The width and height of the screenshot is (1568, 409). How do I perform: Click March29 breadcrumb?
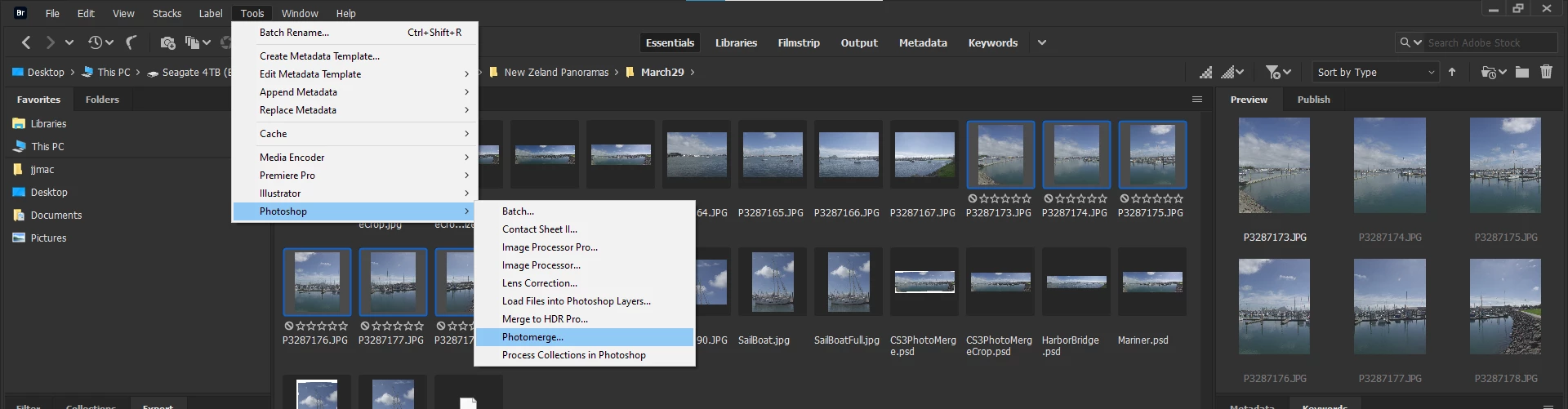pos(662,73)
